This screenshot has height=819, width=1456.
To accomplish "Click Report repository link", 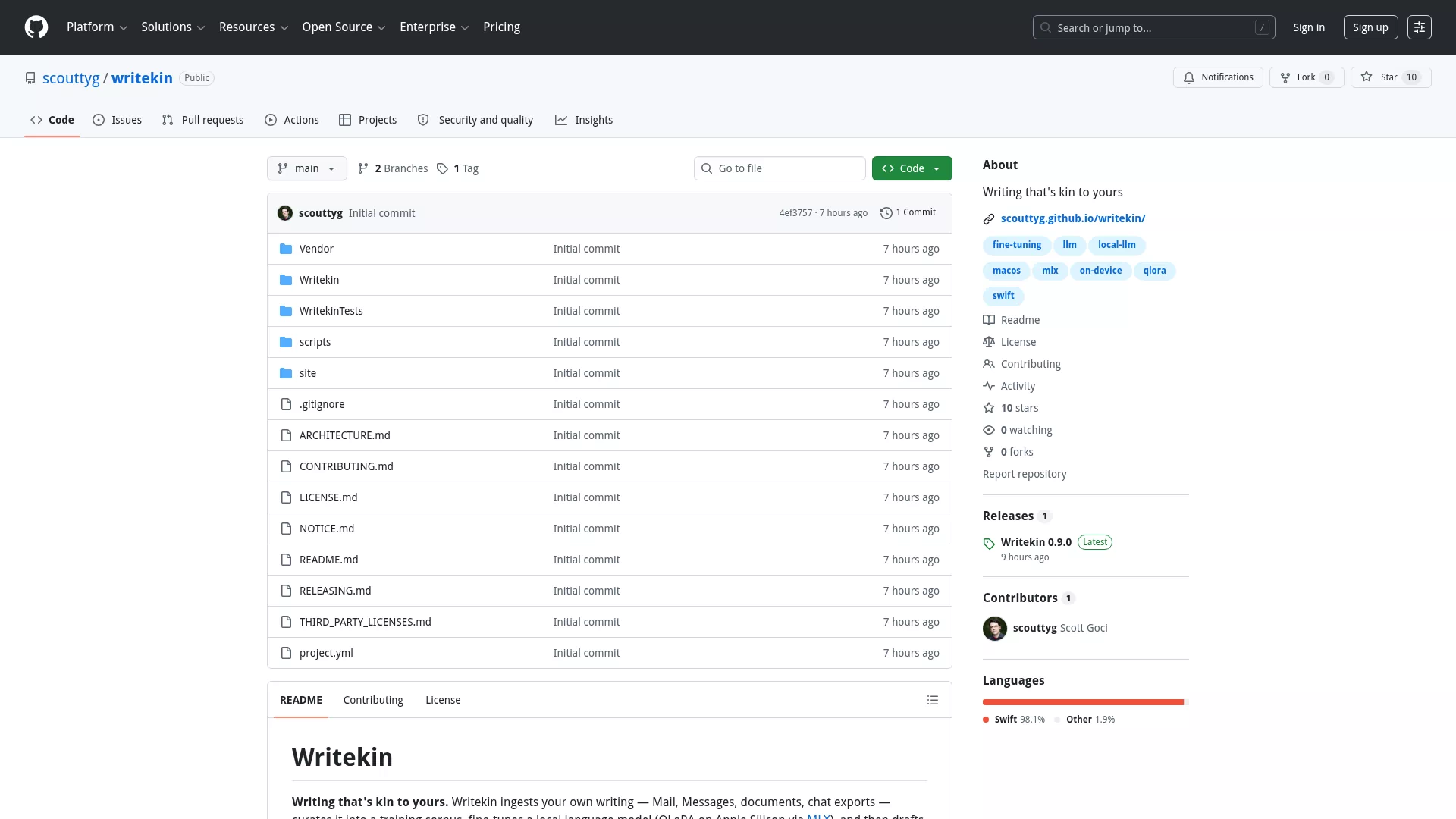I will click(x=1025, y=474).
